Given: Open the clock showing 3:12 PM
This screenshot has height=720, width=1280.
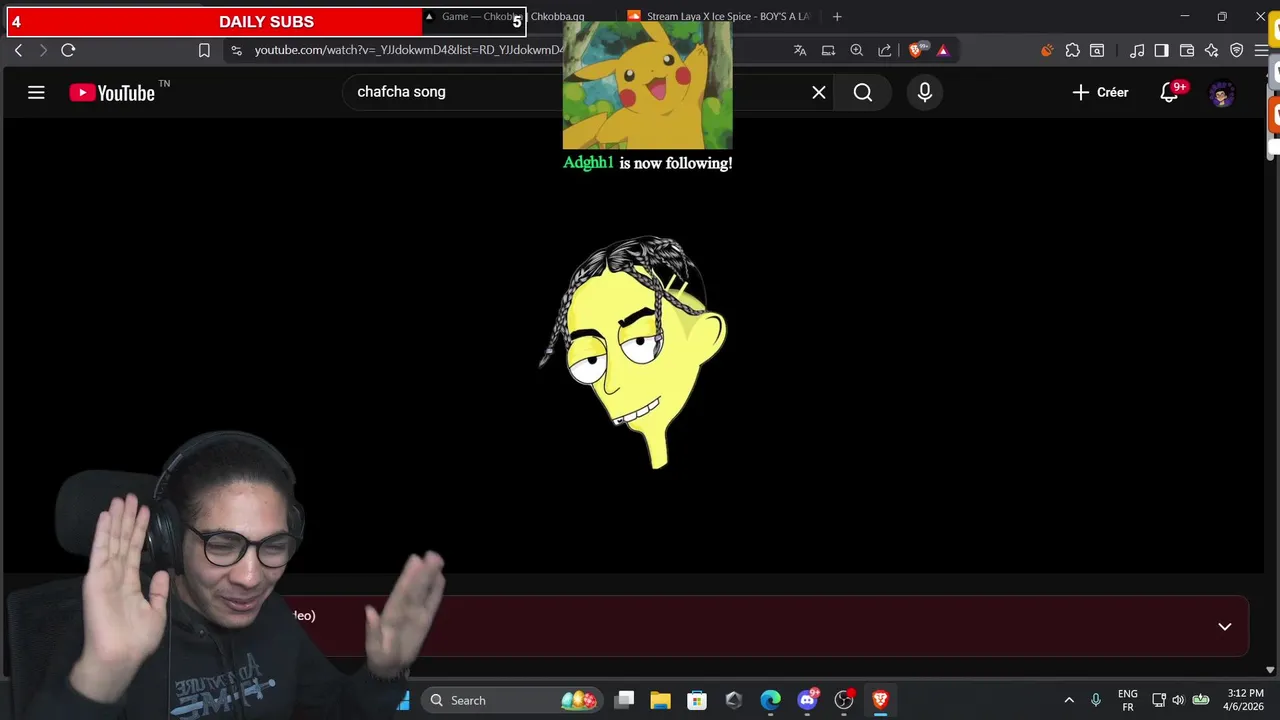Looking at the screenshot, I should point(1244,700).
